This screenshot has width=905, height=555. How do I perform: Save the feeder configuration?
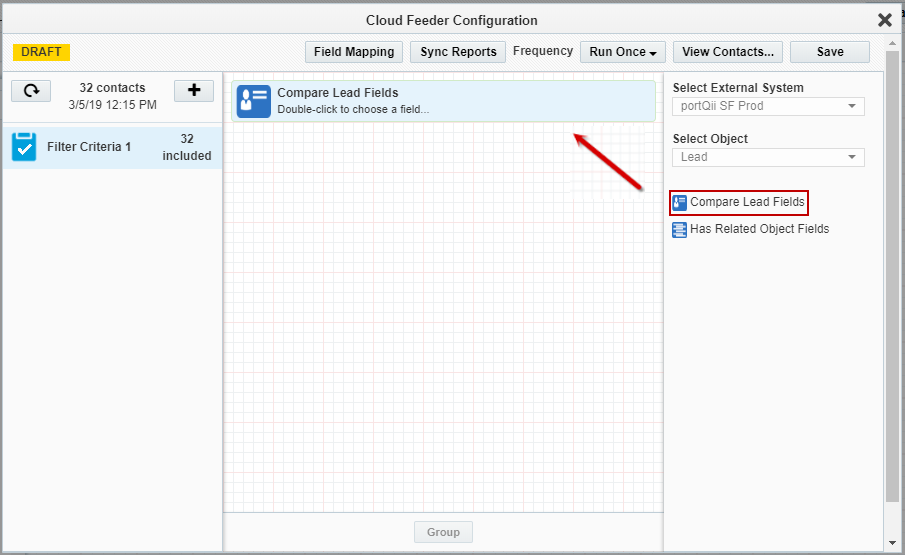[x=829, y=52]
